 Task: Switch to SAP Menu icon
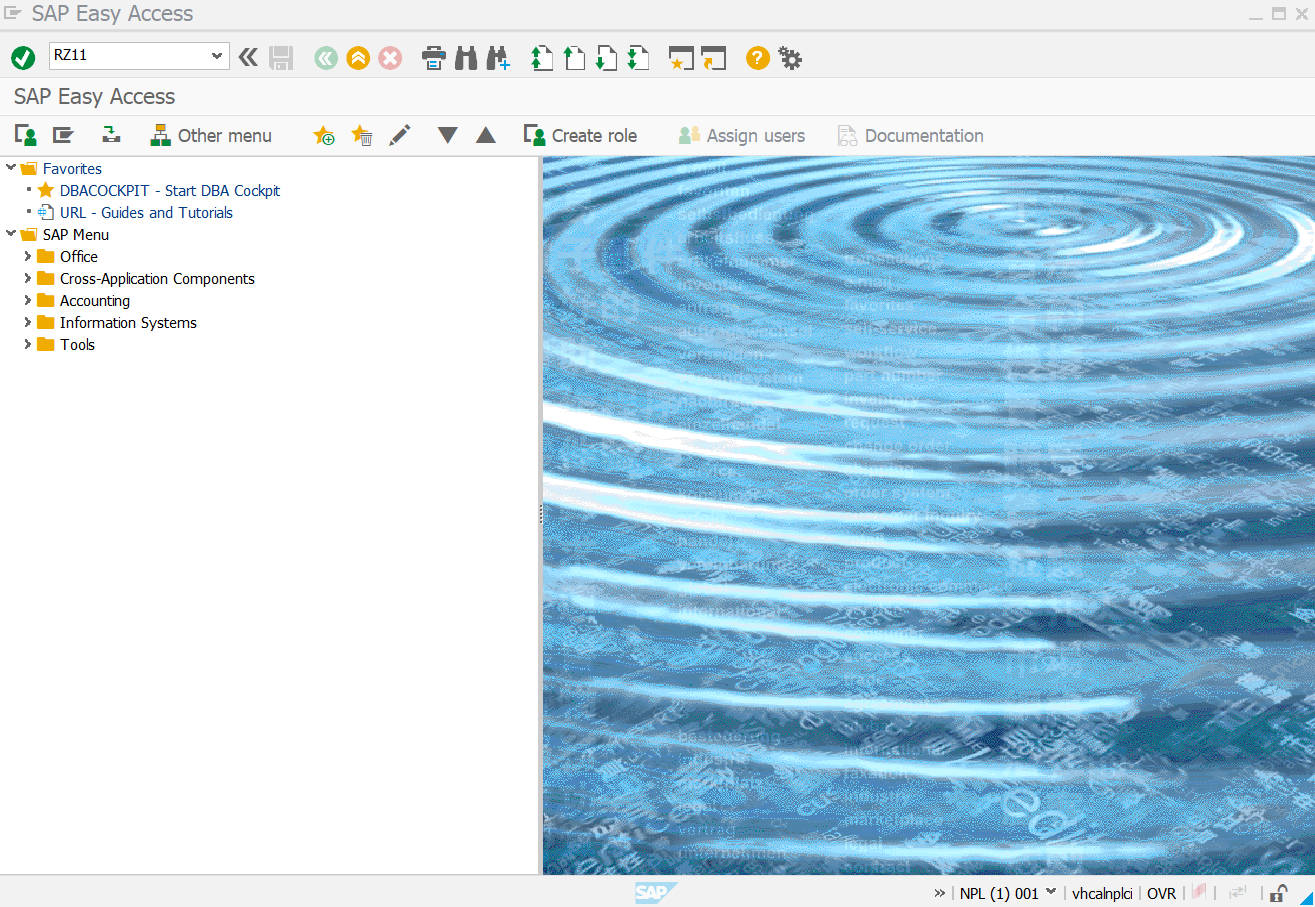click(63, 135)
